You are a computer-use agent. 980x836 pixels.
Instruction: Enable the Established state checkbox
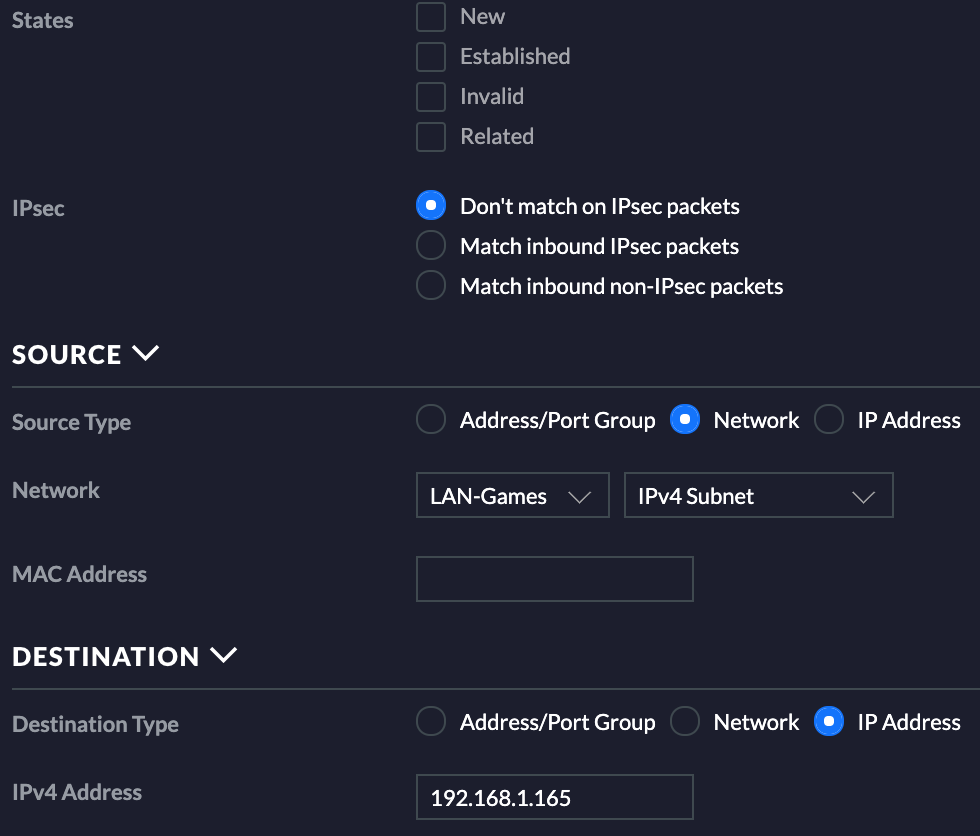pos(431,57)
